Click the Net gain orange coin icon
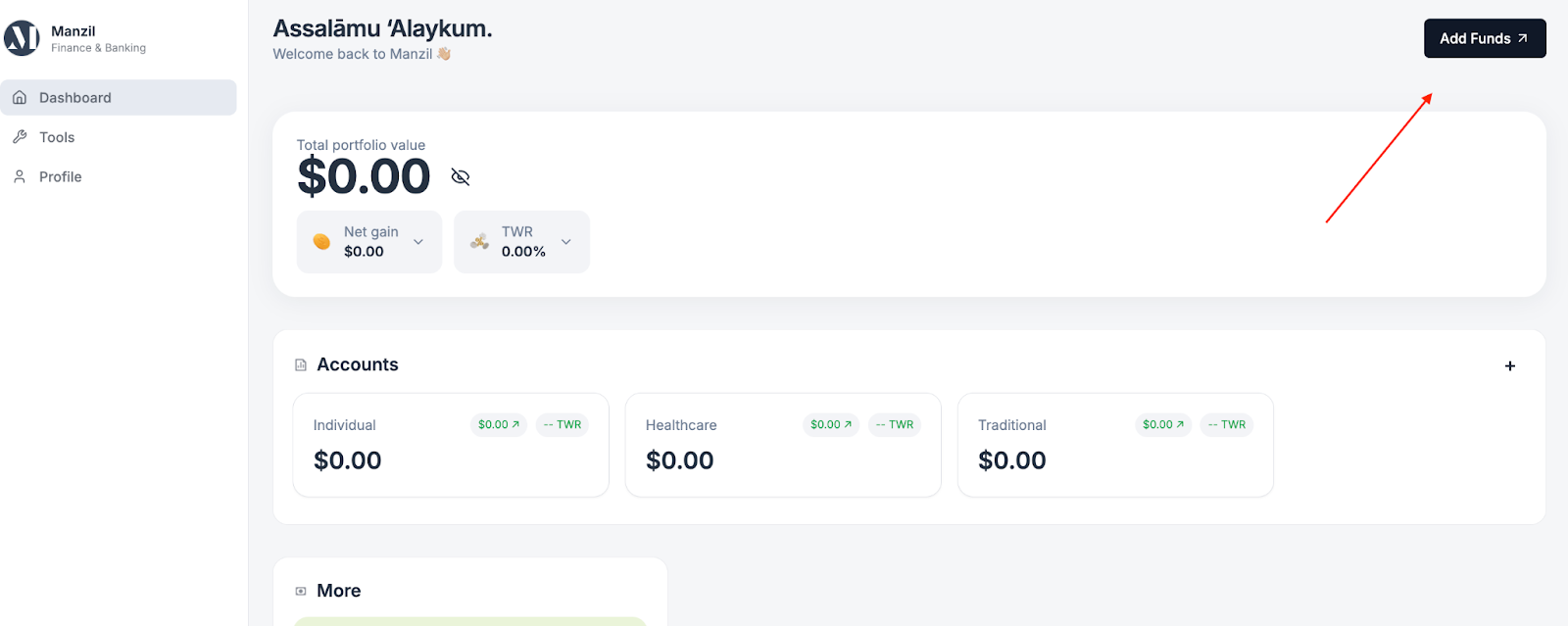This screenshot has width=1568, height=626. (x=321, y=242)
